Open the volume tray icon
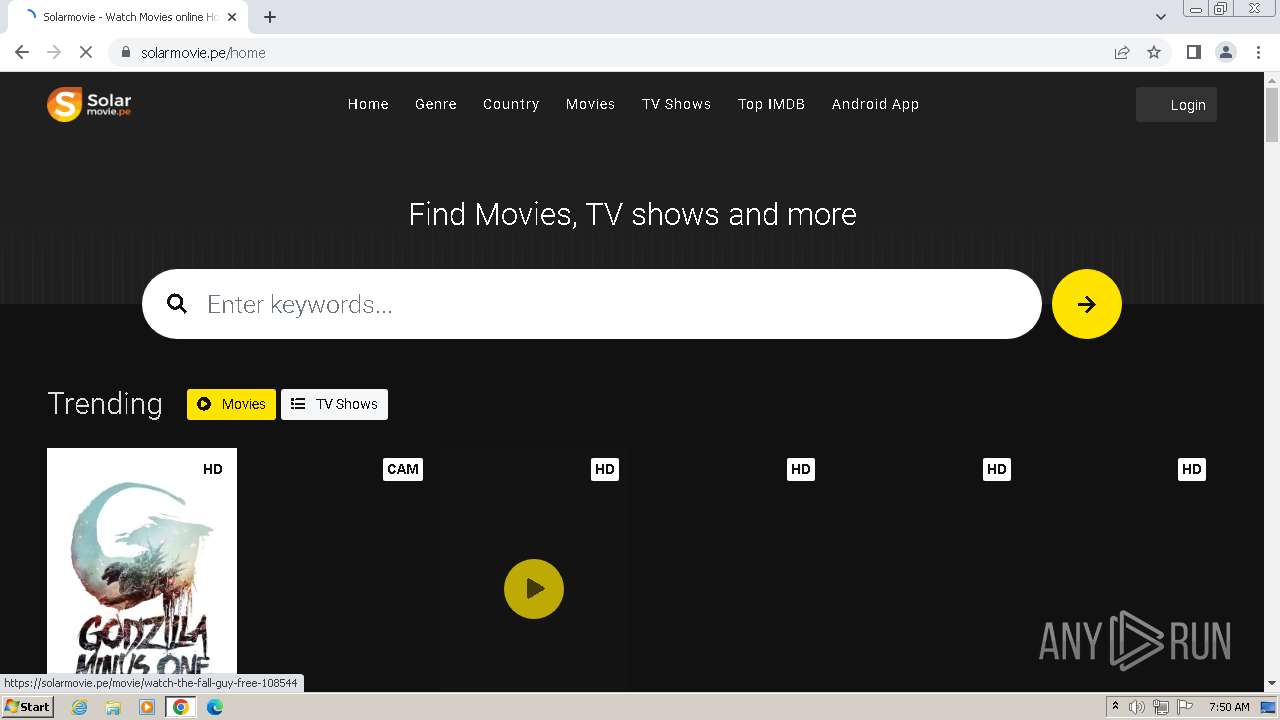 [x=1137, y=707]
